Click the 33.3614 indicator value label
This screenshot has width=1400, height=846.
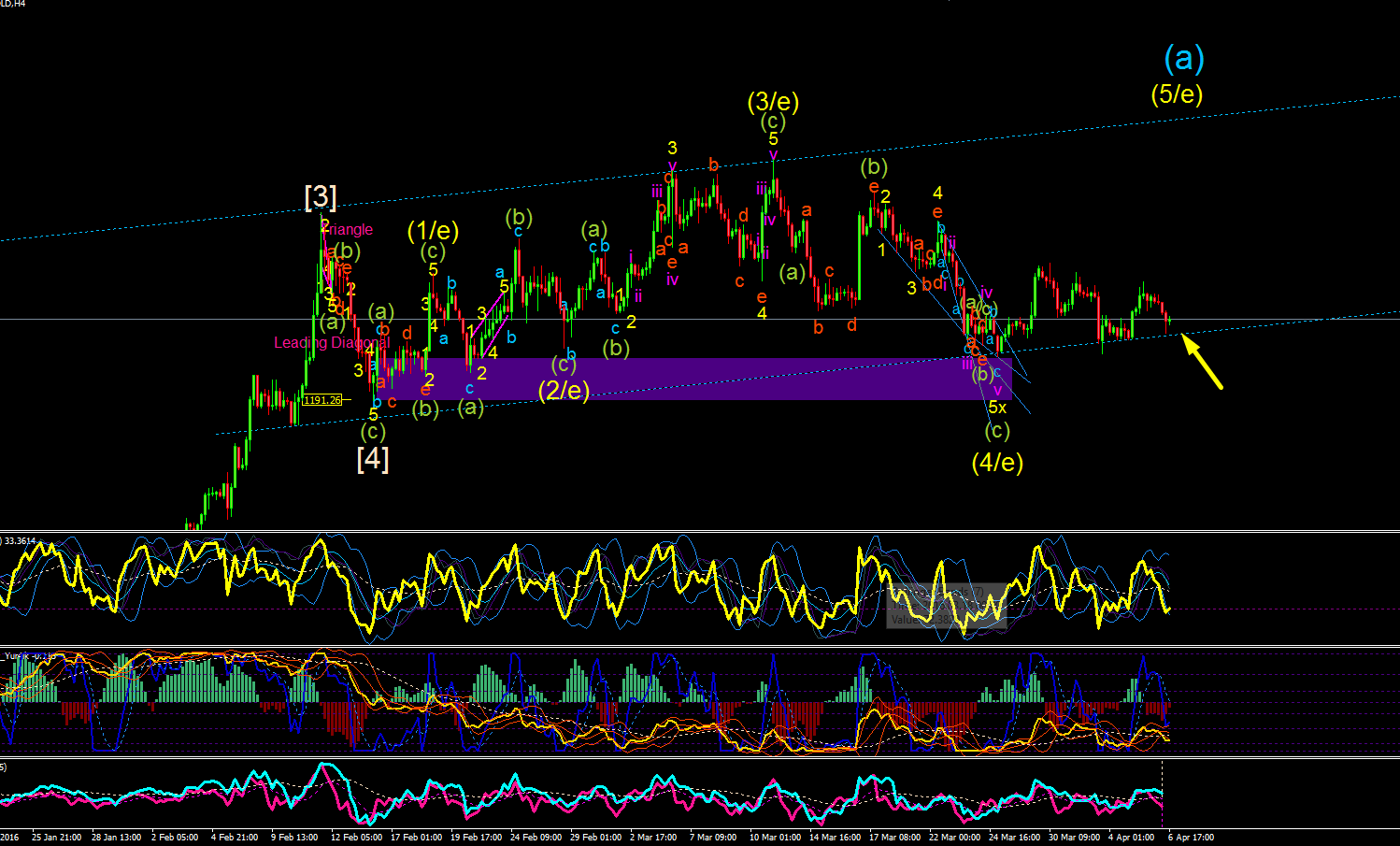19,541
